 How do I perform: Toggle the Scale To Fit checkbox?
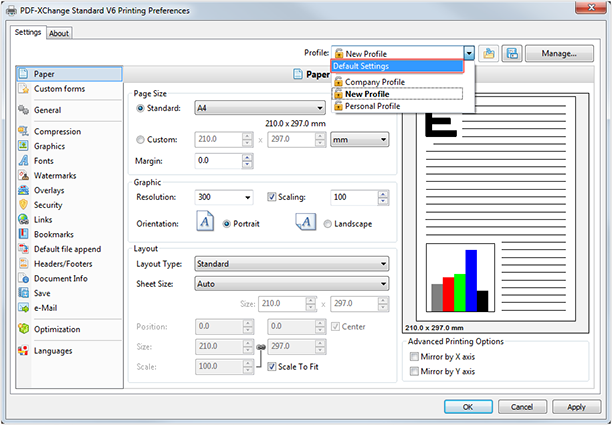(272, 366)
